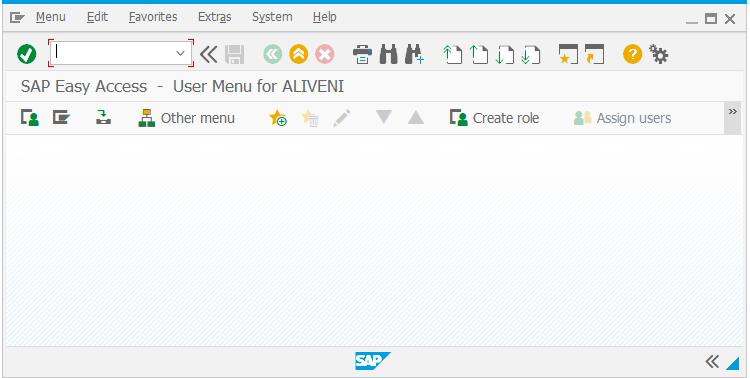Open the Extras menu
Viewport: 750px width, 378px height.
[215, 17]
